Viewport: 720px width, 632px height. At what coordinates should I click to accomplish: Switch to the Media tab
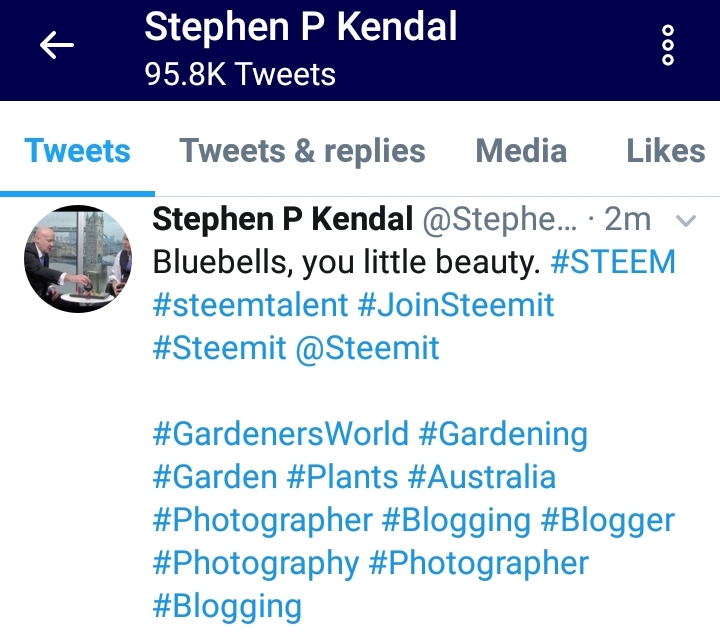[521, 151]
